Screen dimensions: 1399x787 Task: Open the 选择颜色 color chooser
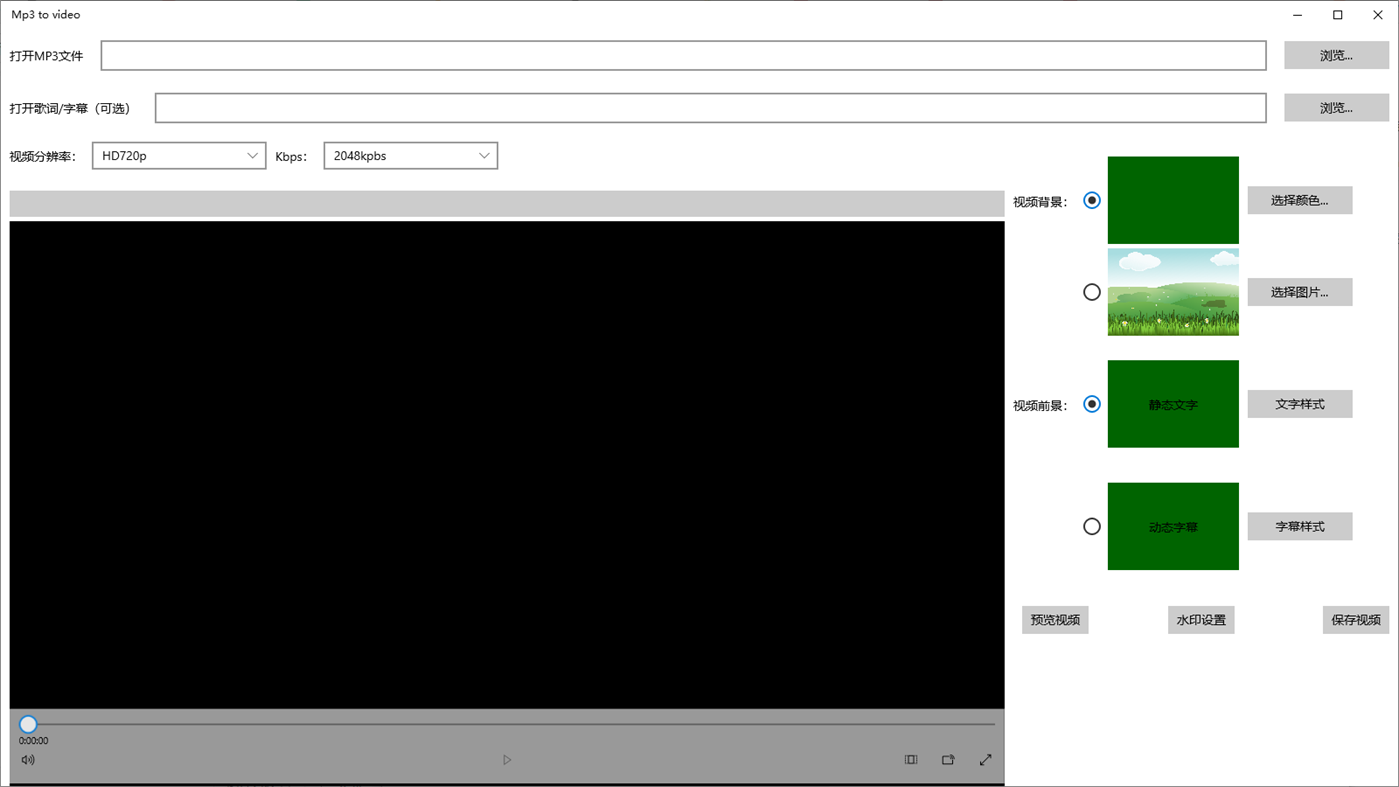(1299, 200)
